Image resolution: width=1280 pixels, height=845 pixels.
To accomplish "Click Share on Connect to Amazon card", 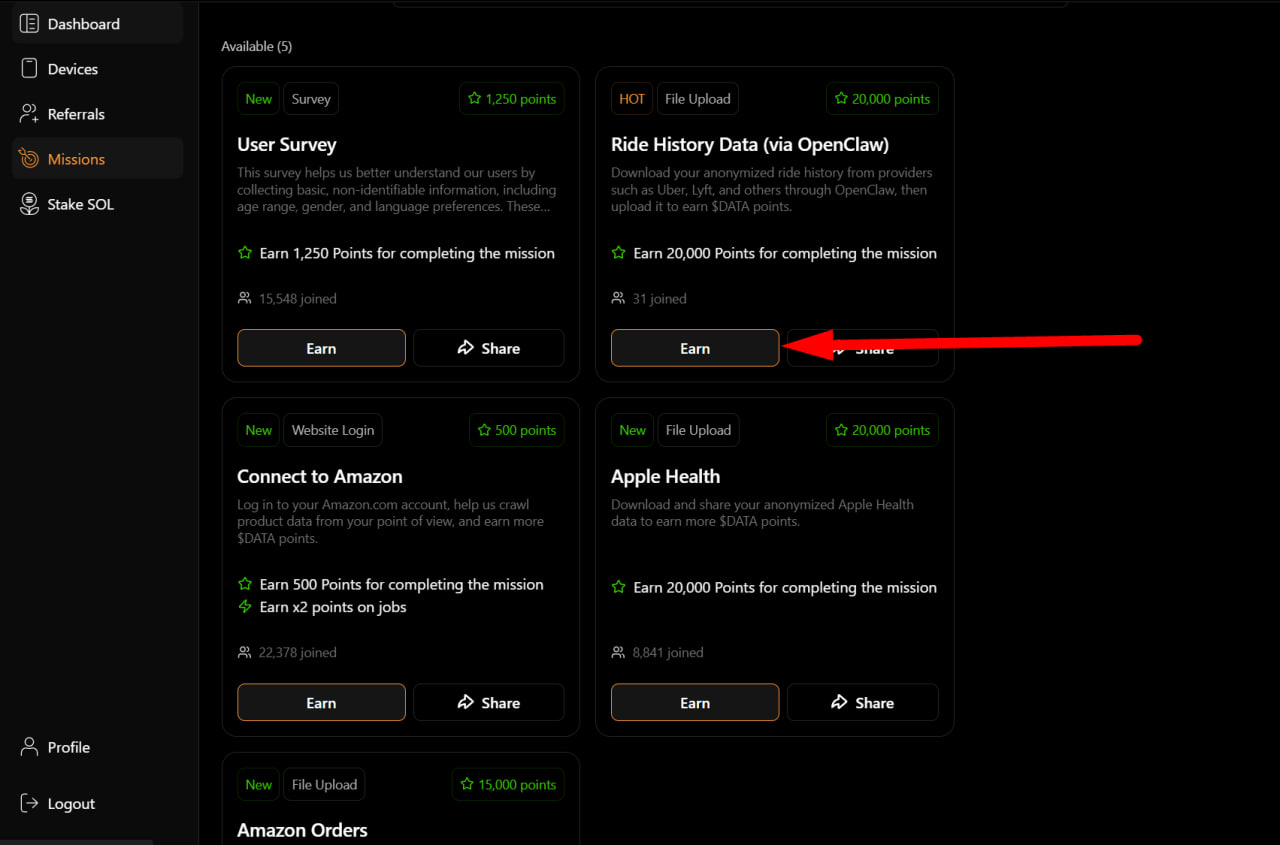I will [489, 703].
